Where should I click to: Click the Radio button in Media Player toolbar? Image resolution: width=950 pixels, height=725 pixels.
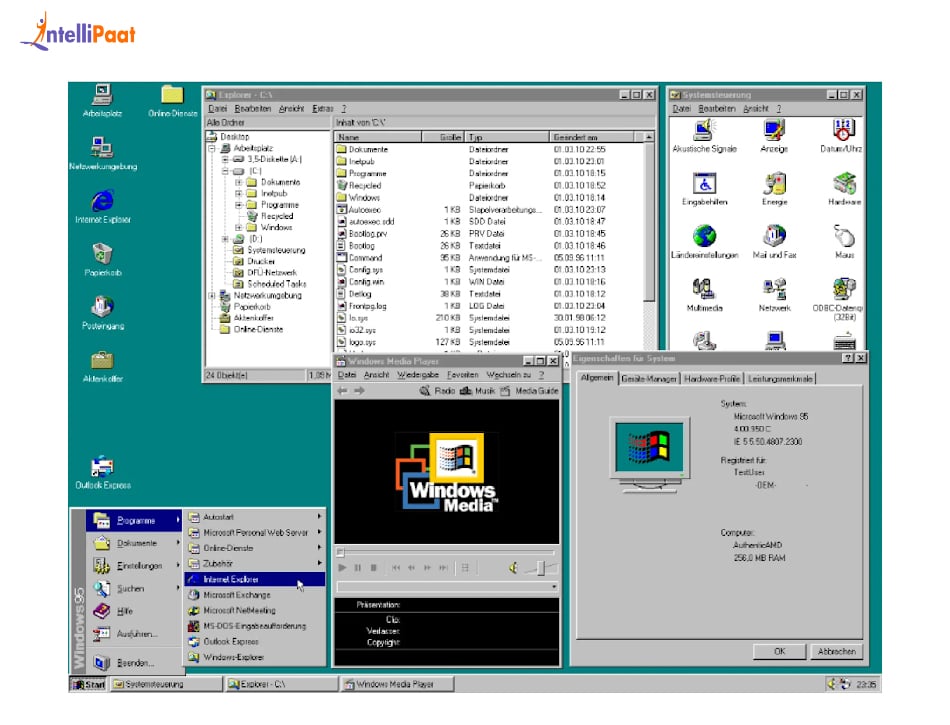click(x=437, y=391)
